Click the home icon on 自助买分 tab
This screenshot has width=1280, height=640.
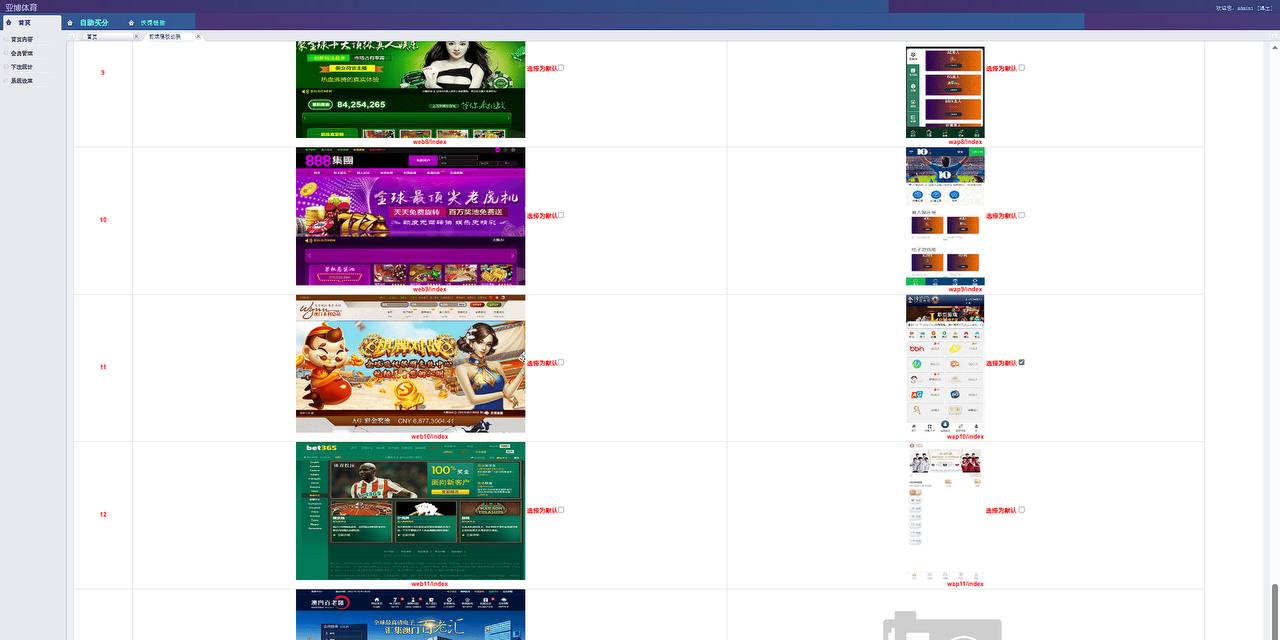70,22
